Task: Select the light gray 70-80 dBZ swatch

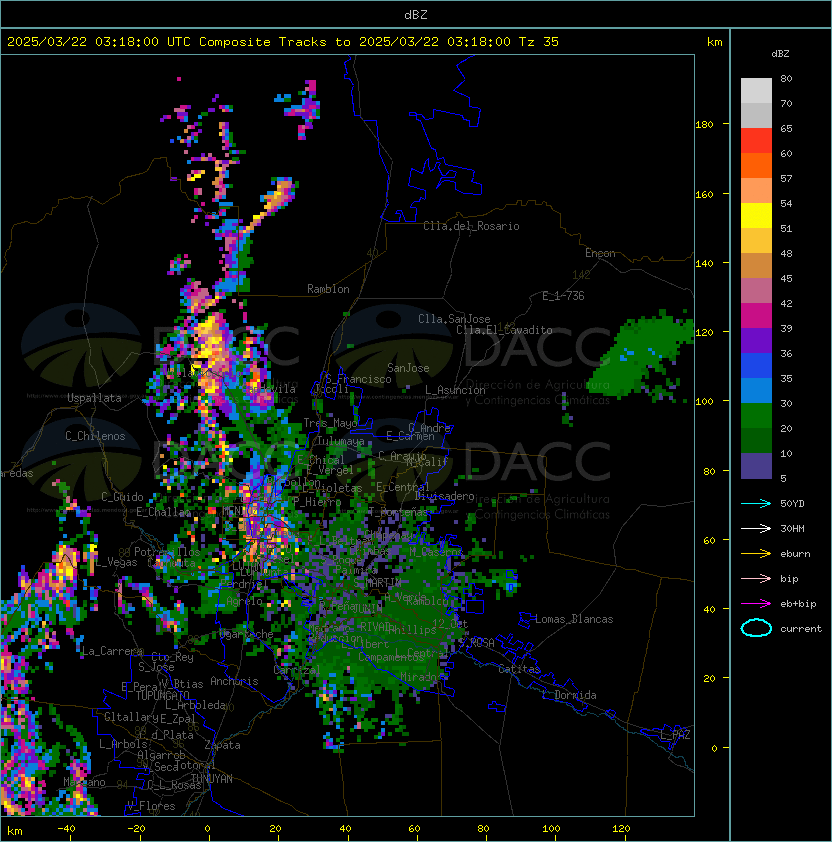Action: coord(756,91)
